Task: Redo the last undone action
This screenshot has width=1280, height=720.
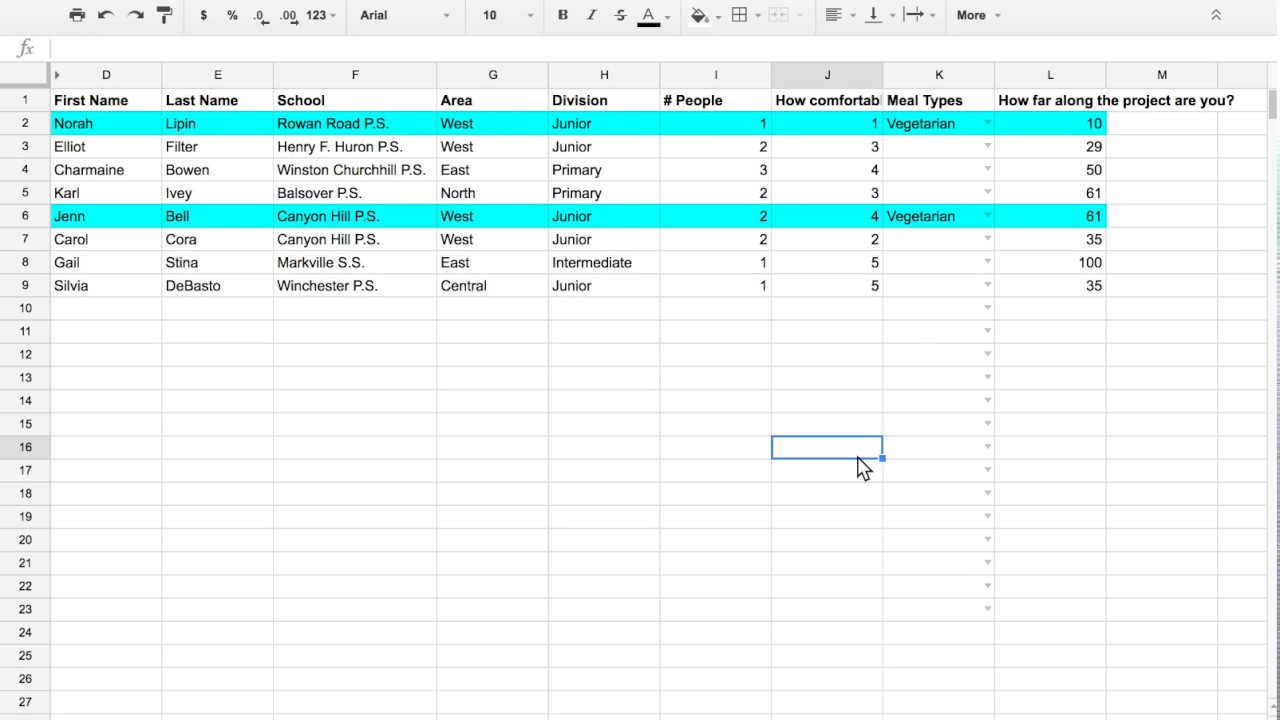Action: 135,15
